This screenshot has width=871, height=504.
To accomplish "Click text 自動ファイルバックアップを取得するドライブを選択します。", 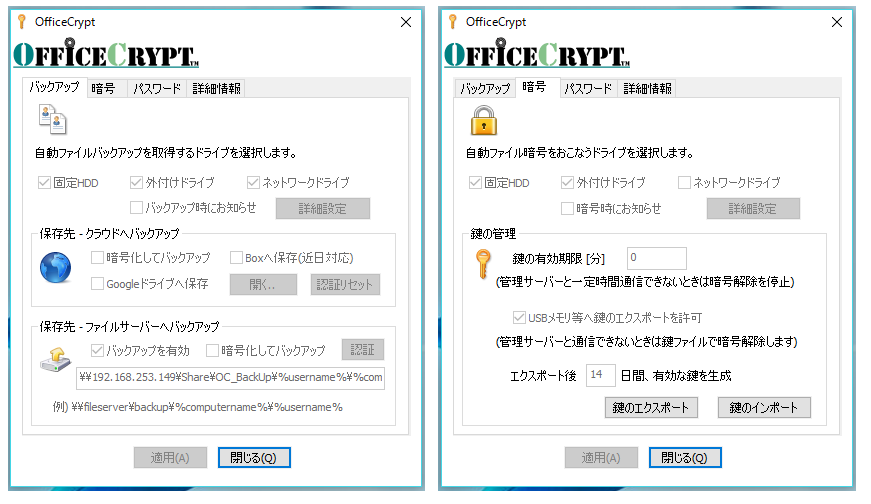I will tap(166, 153).
